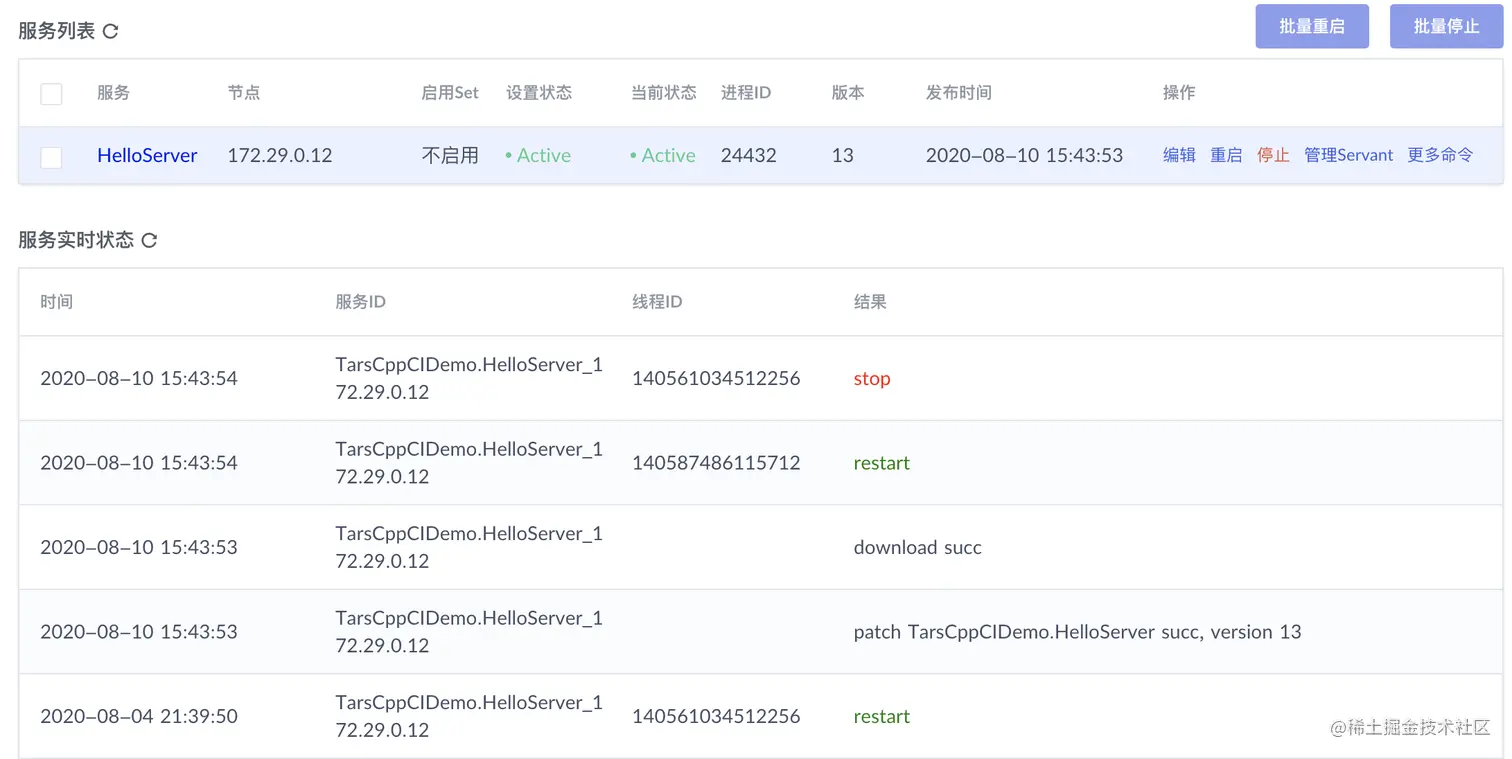
Task: Click the 时间 column header in the status table
Action: pos(56,301)
